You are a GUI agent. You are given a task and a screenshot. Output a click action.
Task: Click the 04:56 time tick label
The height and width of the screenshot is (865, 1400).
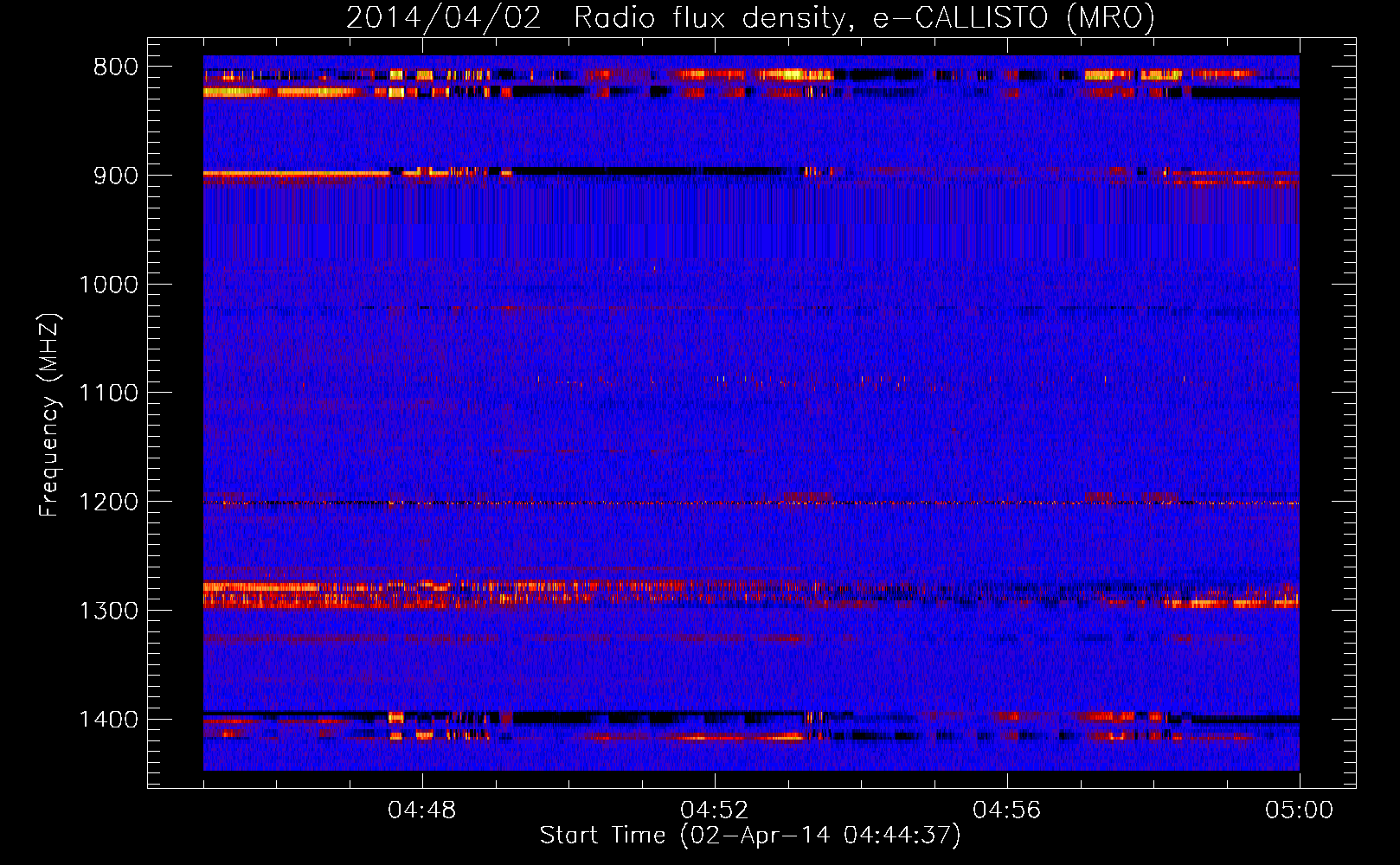coord(1007,811)
